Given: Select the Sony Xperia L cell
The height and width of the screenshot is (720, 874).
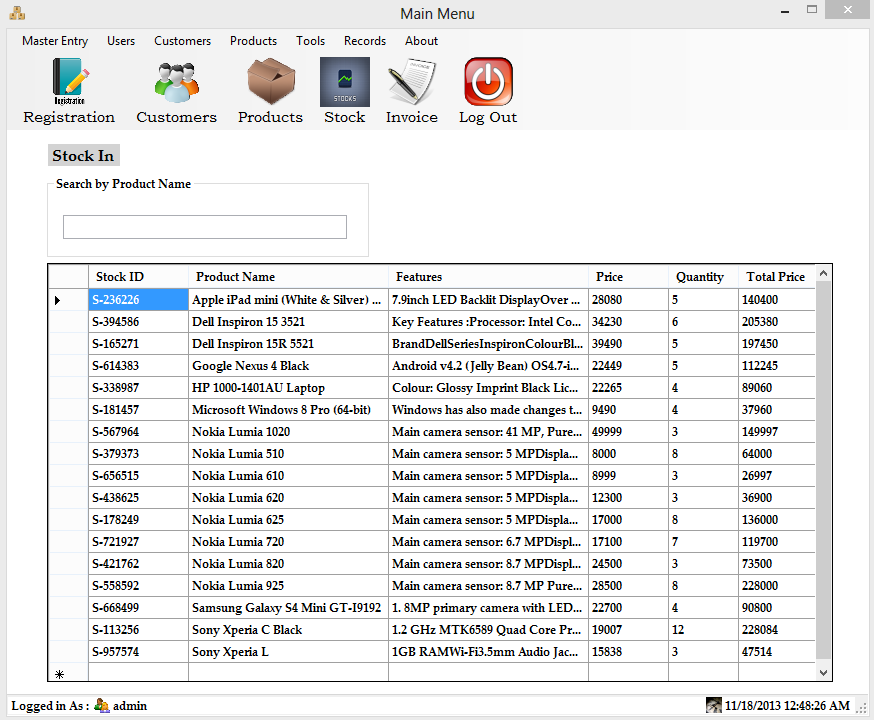Looking at the screenshot, I should pos(288,652).
